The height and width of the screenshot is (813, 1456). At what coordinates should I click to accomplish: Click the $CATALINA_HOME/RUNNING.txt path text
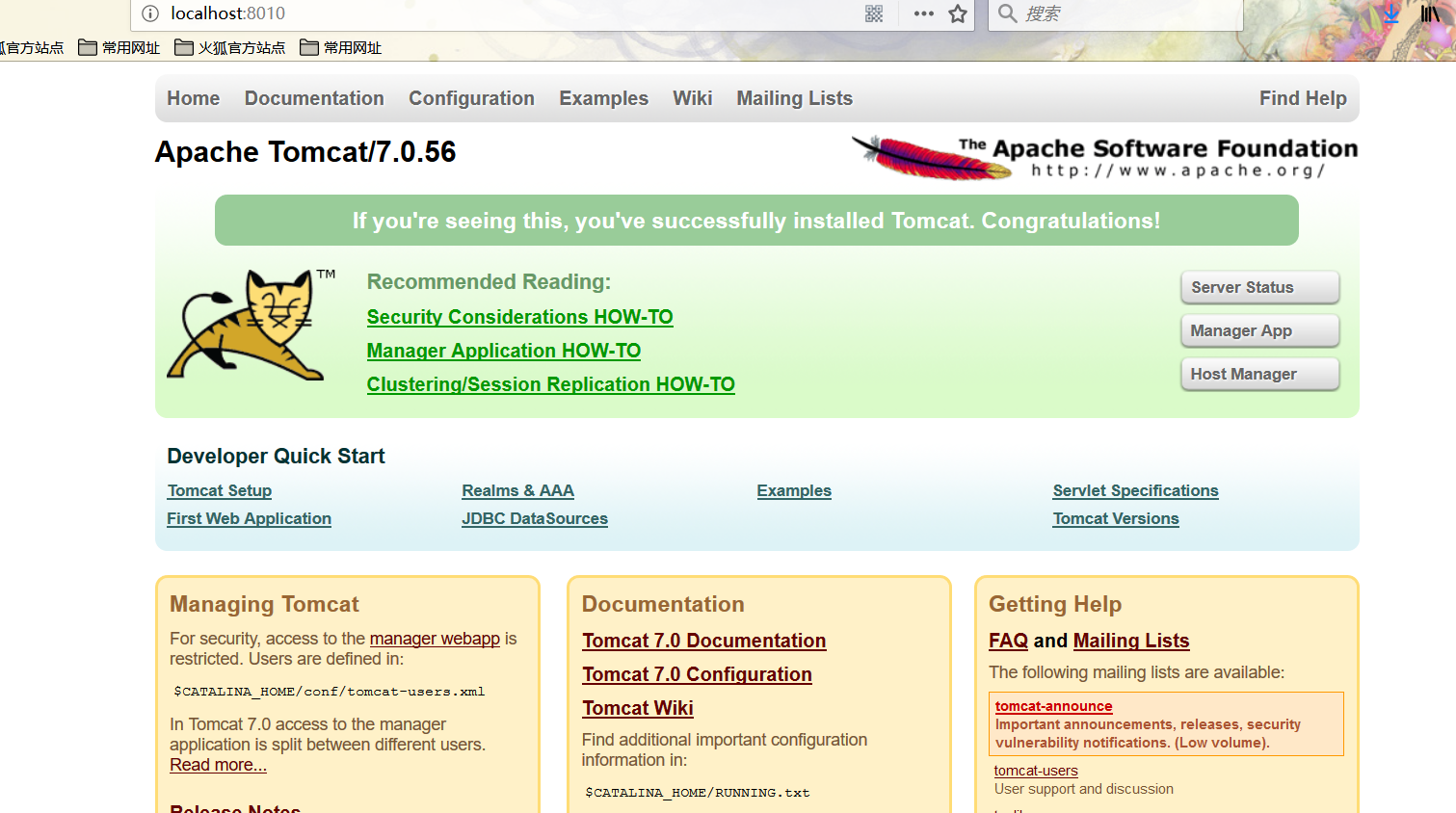point(698,793)
